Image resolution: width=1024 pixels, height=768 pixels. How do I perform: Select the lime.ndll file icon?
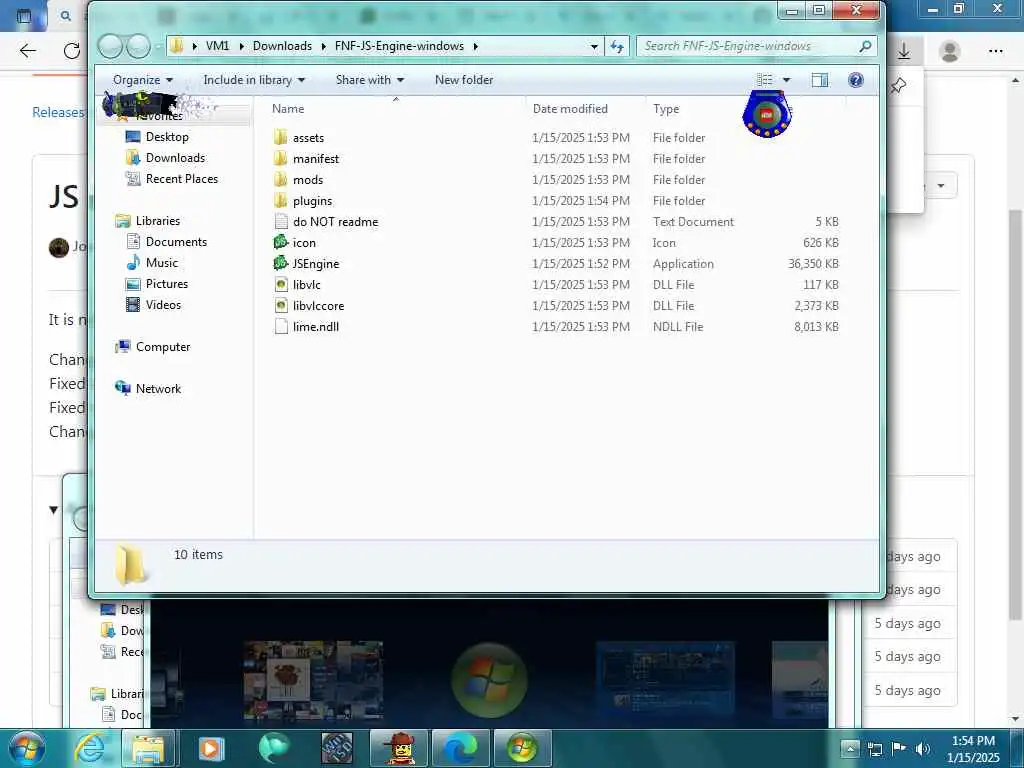point(281,327)
